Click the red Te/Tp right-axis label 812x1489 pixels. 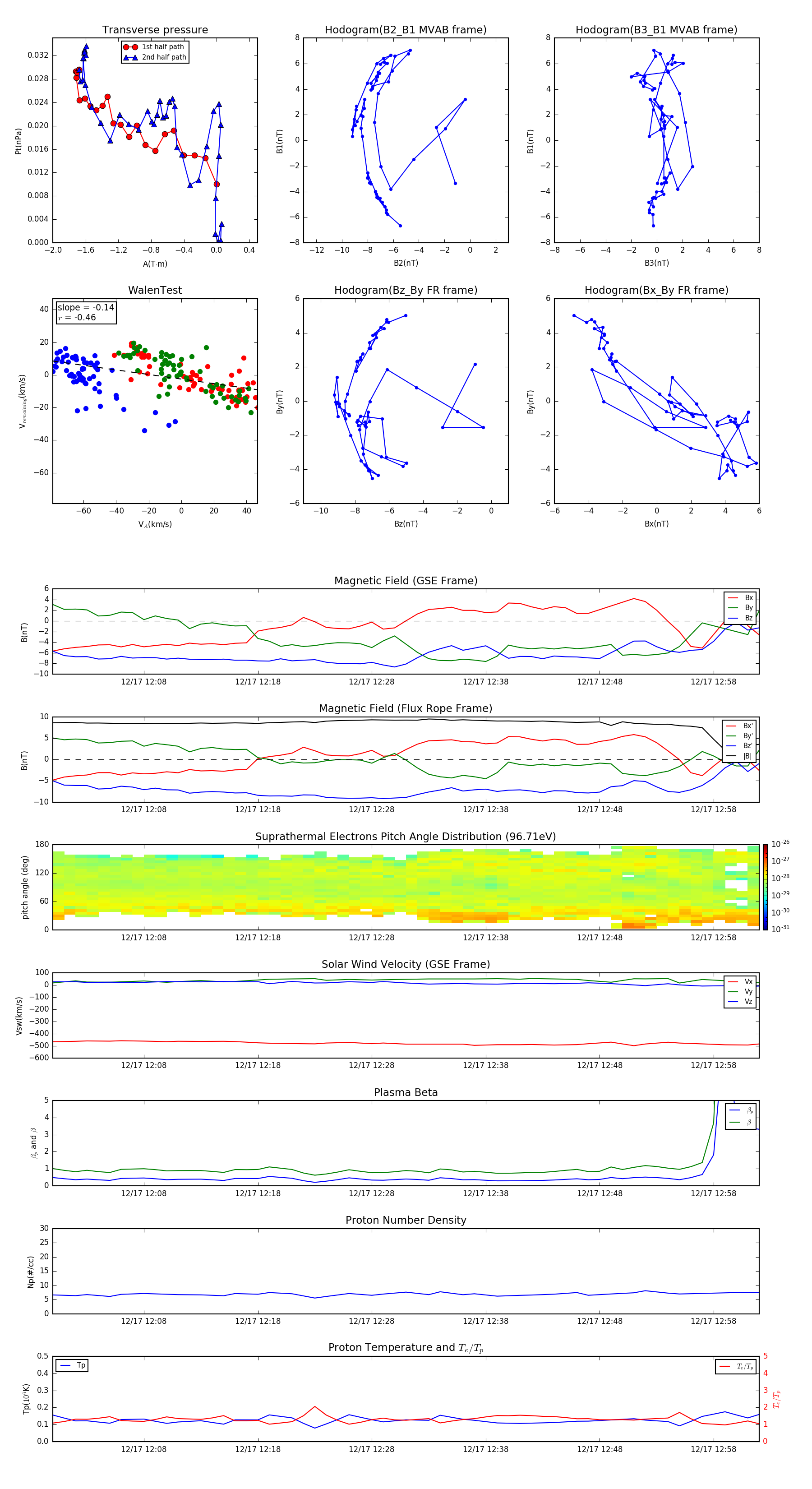(776, 1399)
